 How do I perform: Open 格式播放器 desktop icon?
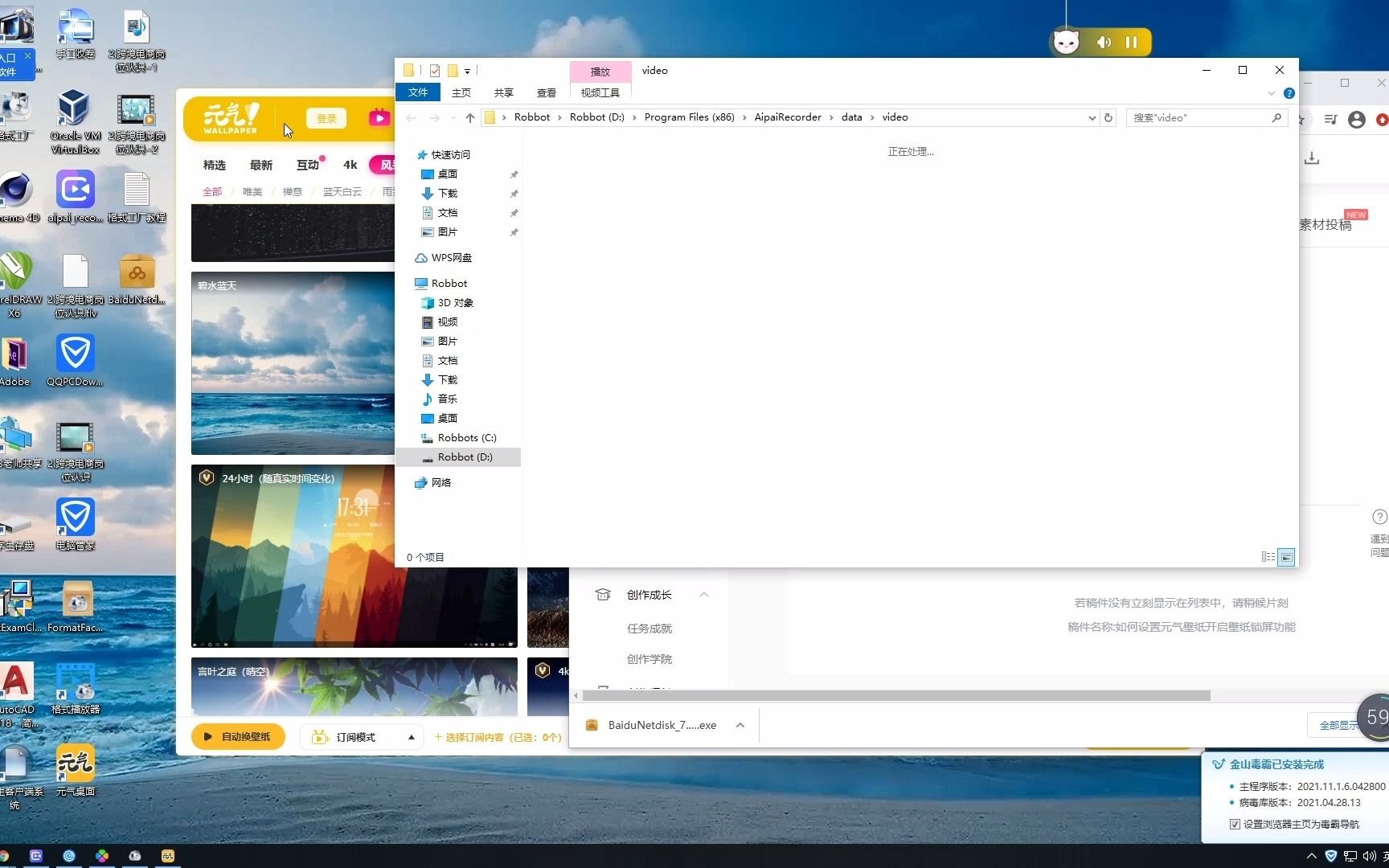pyautogui.click(x=76, y=689)
